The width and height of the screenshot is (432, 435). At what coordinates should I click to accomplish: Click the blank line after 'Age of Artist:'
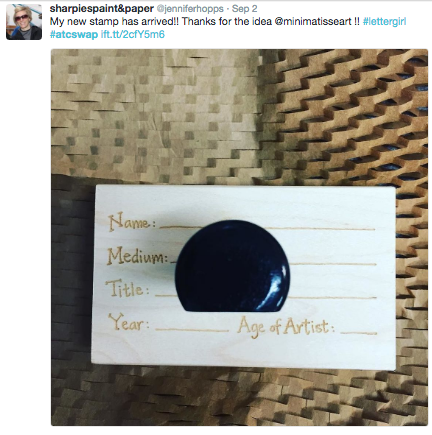coord(359,333)
